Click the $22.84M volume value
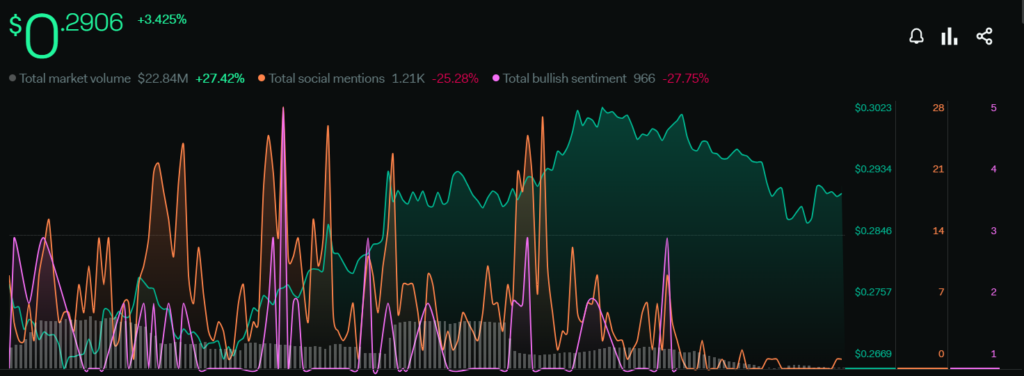The image size is (1024, 376). (x=163, y=78)
